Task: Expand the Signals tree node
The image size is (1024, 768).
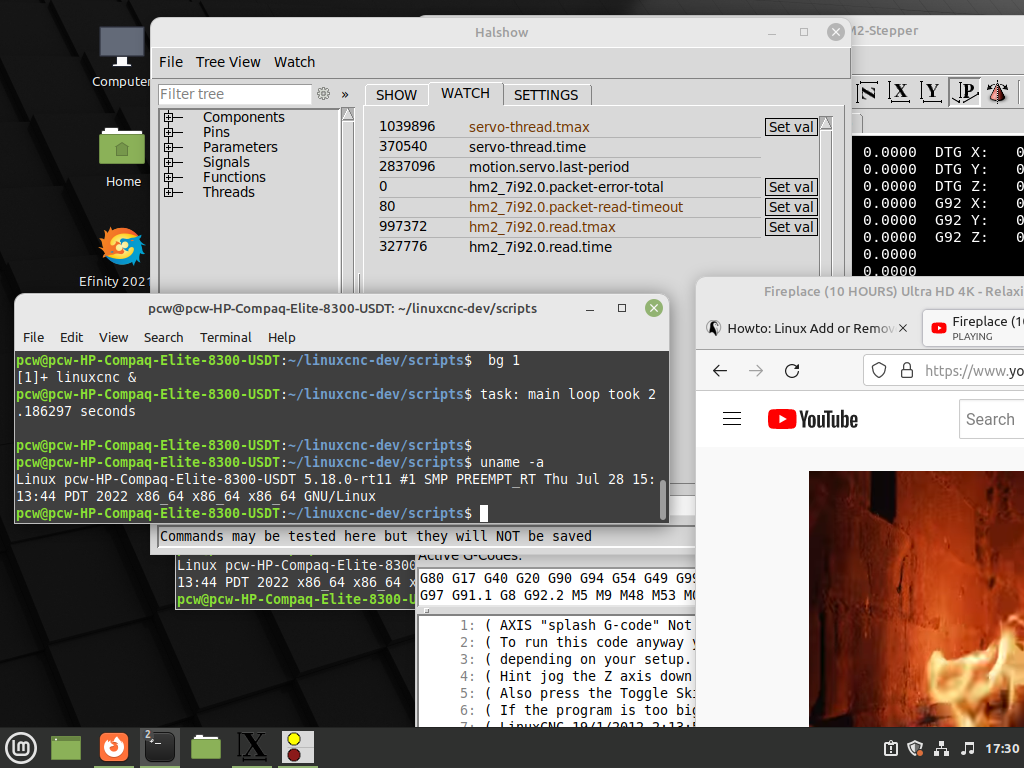Action: click(x=169, y=163)
